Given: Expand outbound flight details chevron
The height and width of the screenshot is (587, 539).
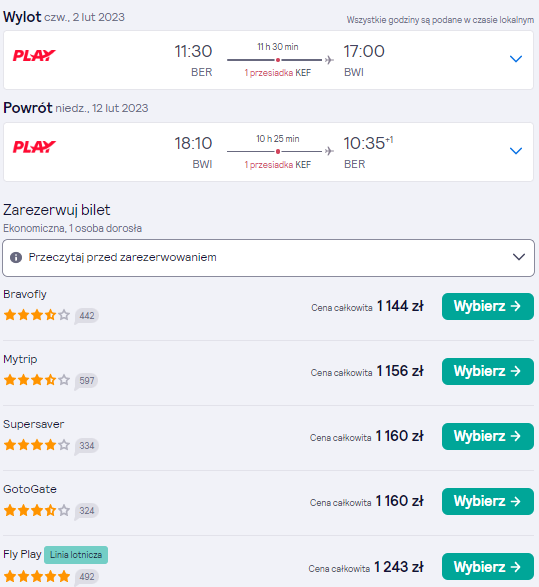Looking at the screenshot, I should click(x=516, y=59).
